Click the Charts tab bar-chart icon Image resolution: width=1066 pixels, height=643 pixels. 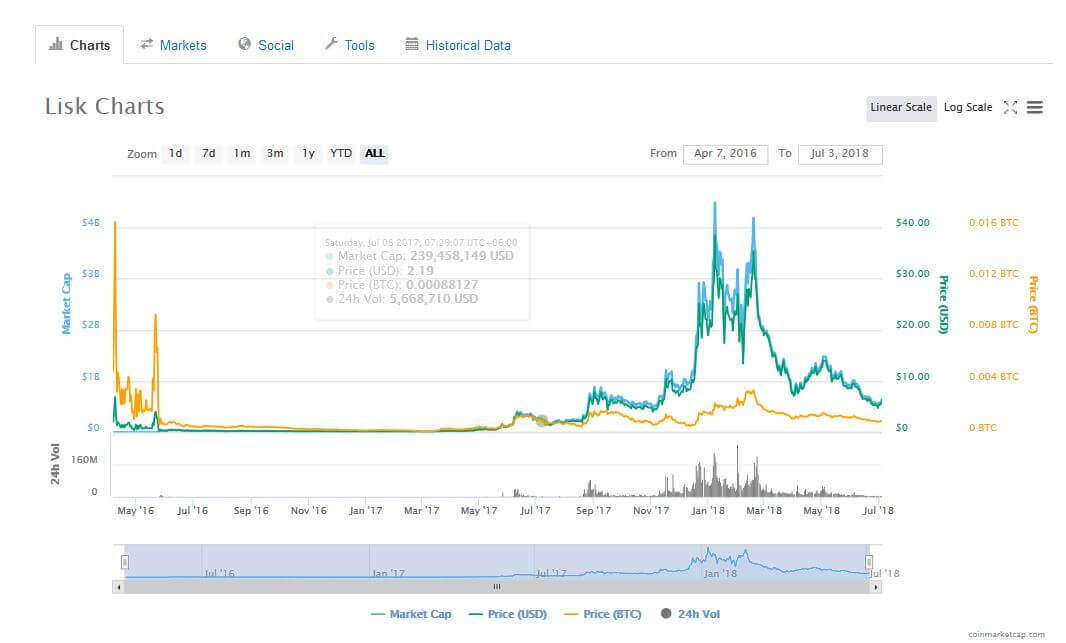click(56, 44)
